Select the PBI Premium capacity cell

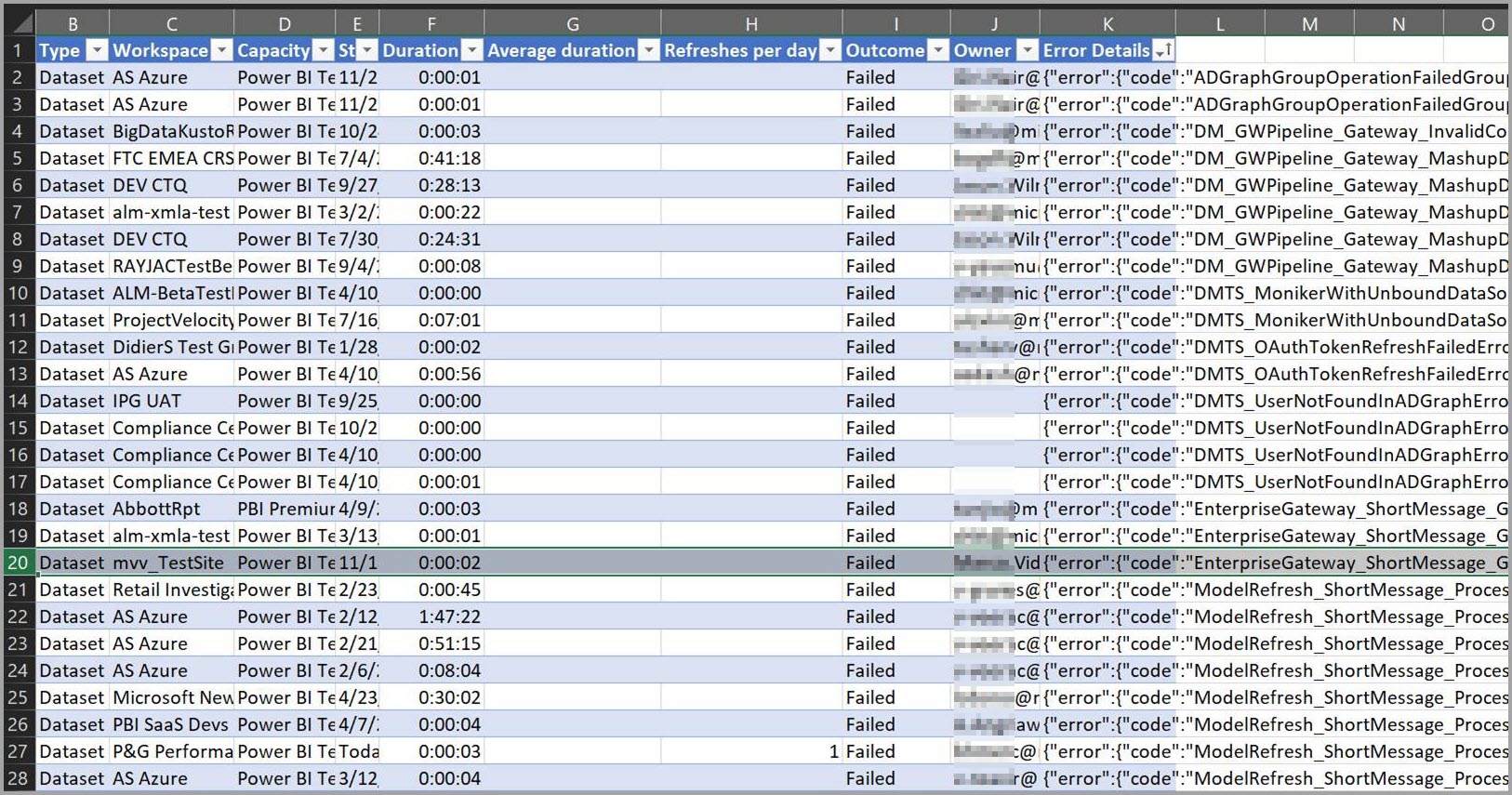click(285, 509)
